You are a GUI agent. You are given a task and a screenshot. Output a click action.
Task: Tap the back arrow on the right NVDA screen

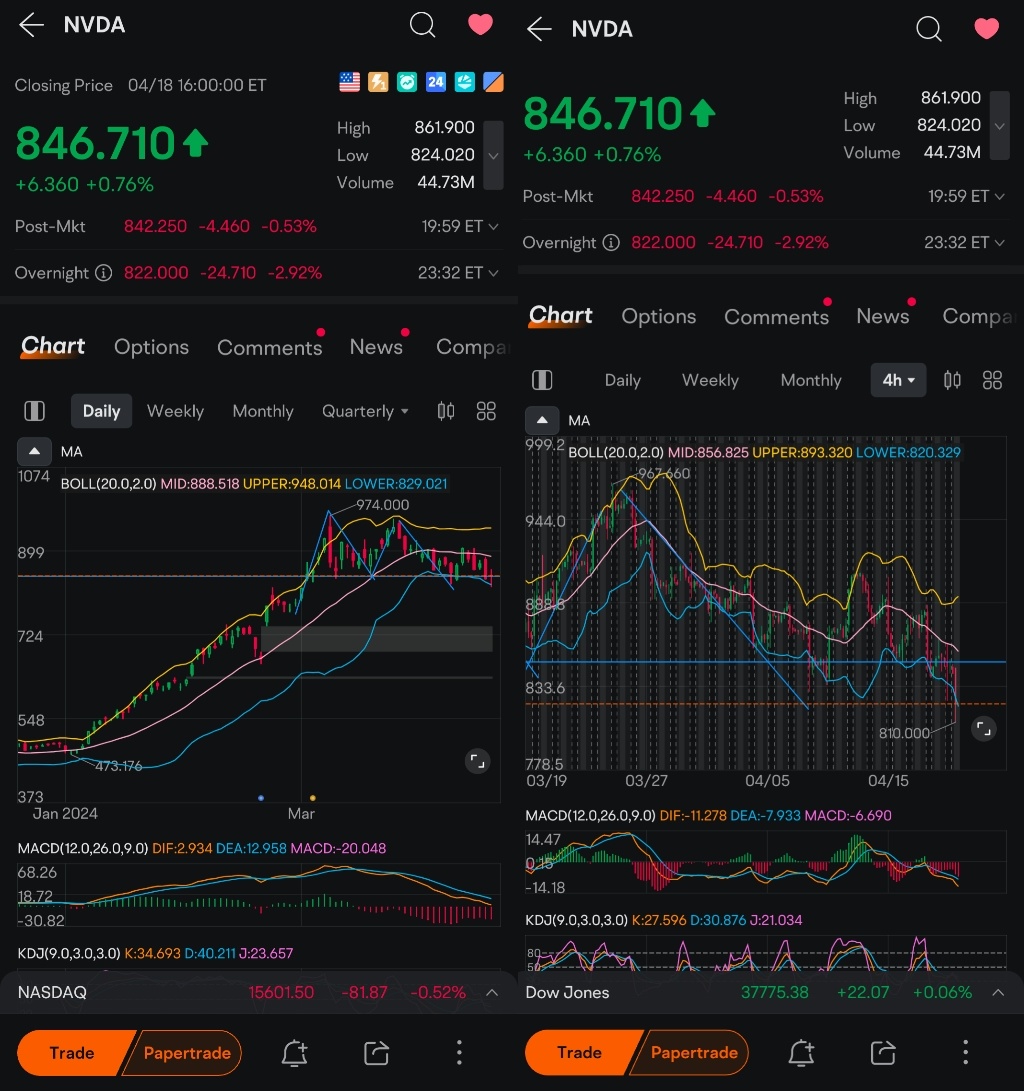(539, 29)
